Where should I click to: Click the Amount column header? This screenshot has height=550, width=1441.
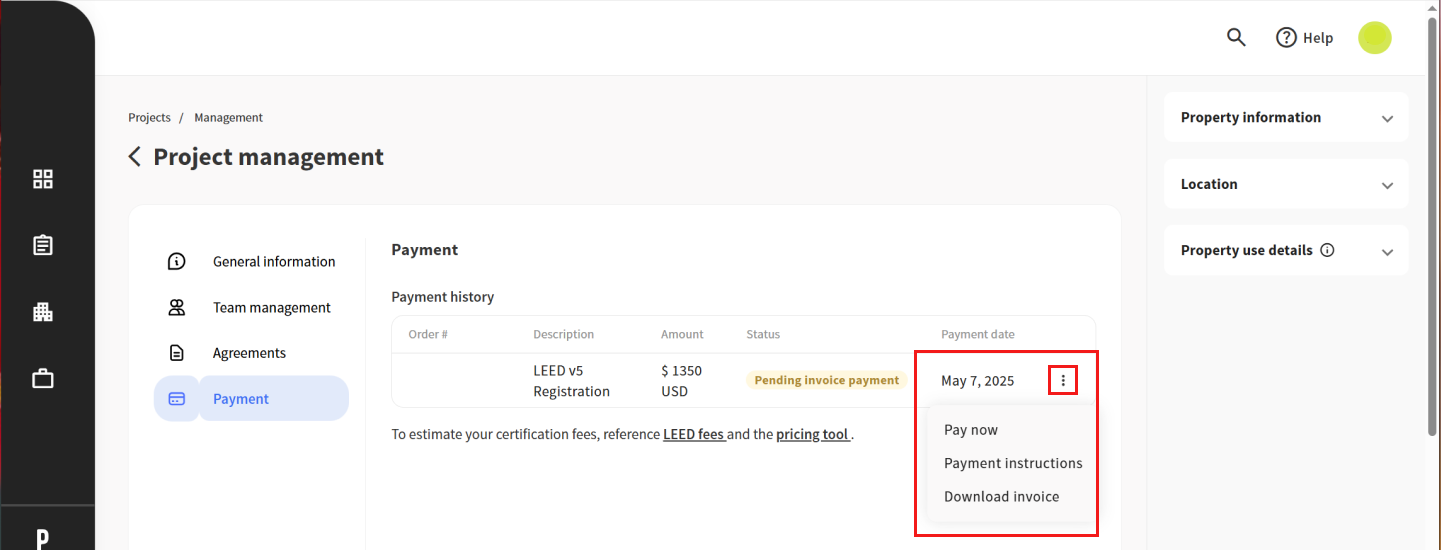point(682,334)
